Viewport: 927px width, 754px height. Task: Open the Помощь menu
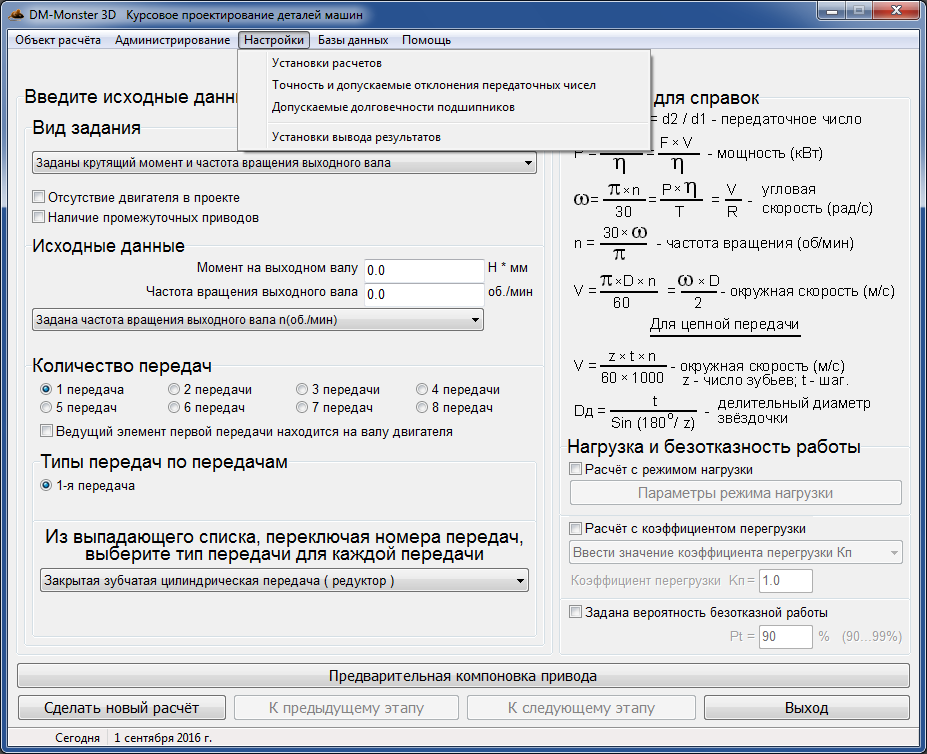click(426, 40)
